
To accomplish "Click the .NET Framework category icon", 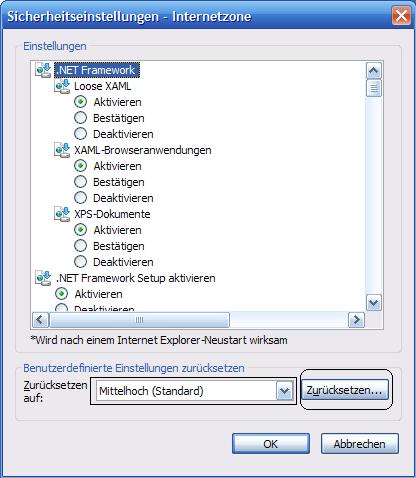I will click(x=43, y=70).
